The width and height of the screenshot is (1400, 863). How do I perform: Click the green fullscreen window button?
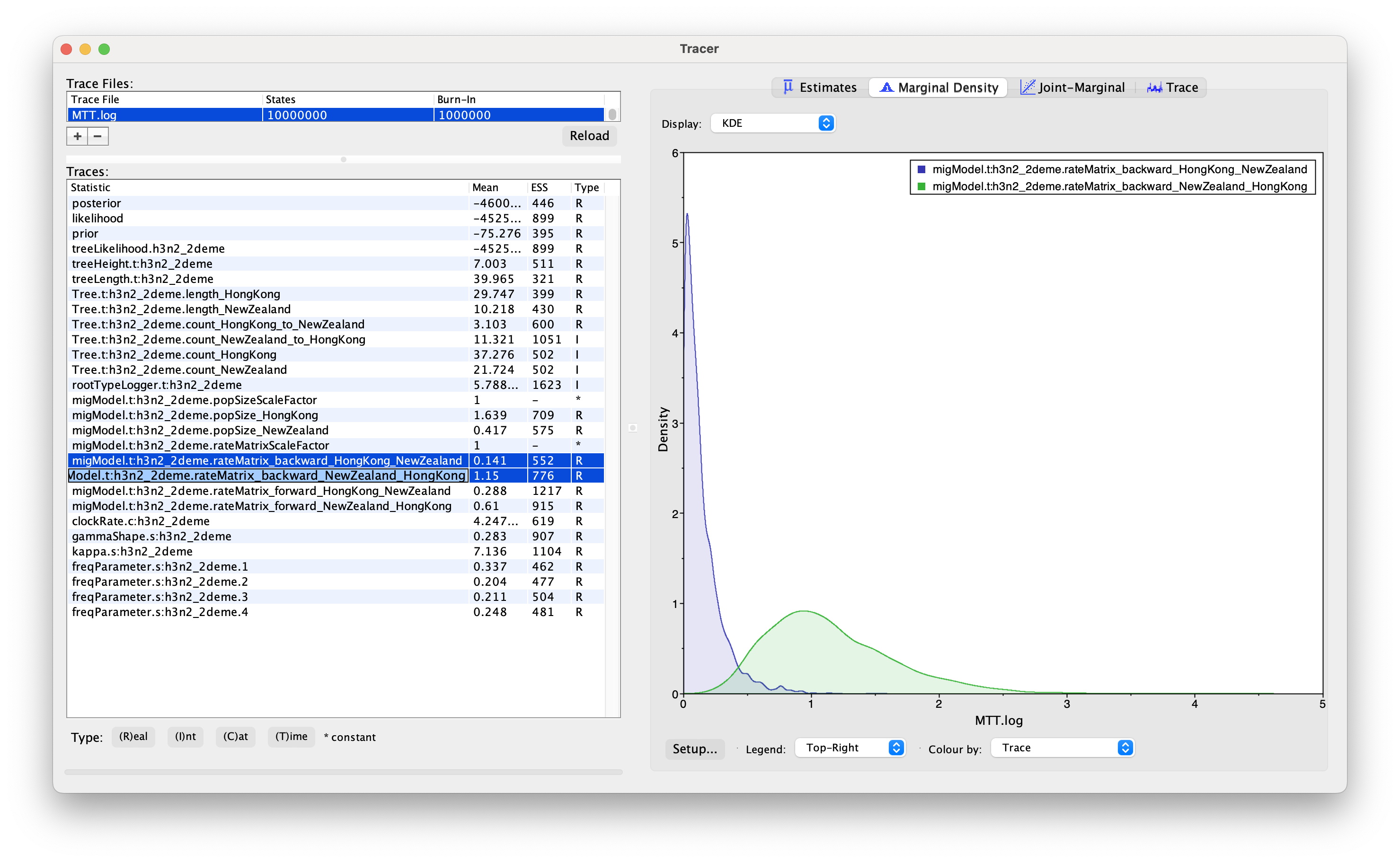pyautogui.click(x=104, y=49)
